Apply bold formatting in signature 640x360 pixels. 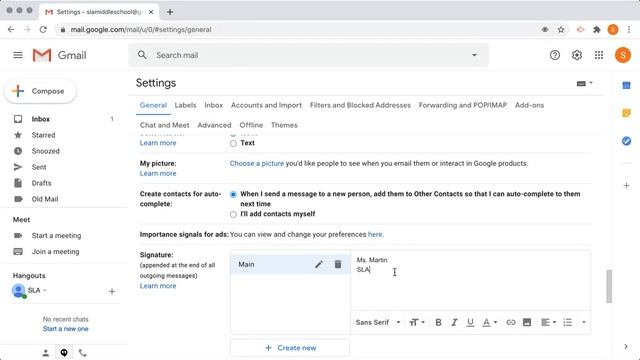click(438, 322)
